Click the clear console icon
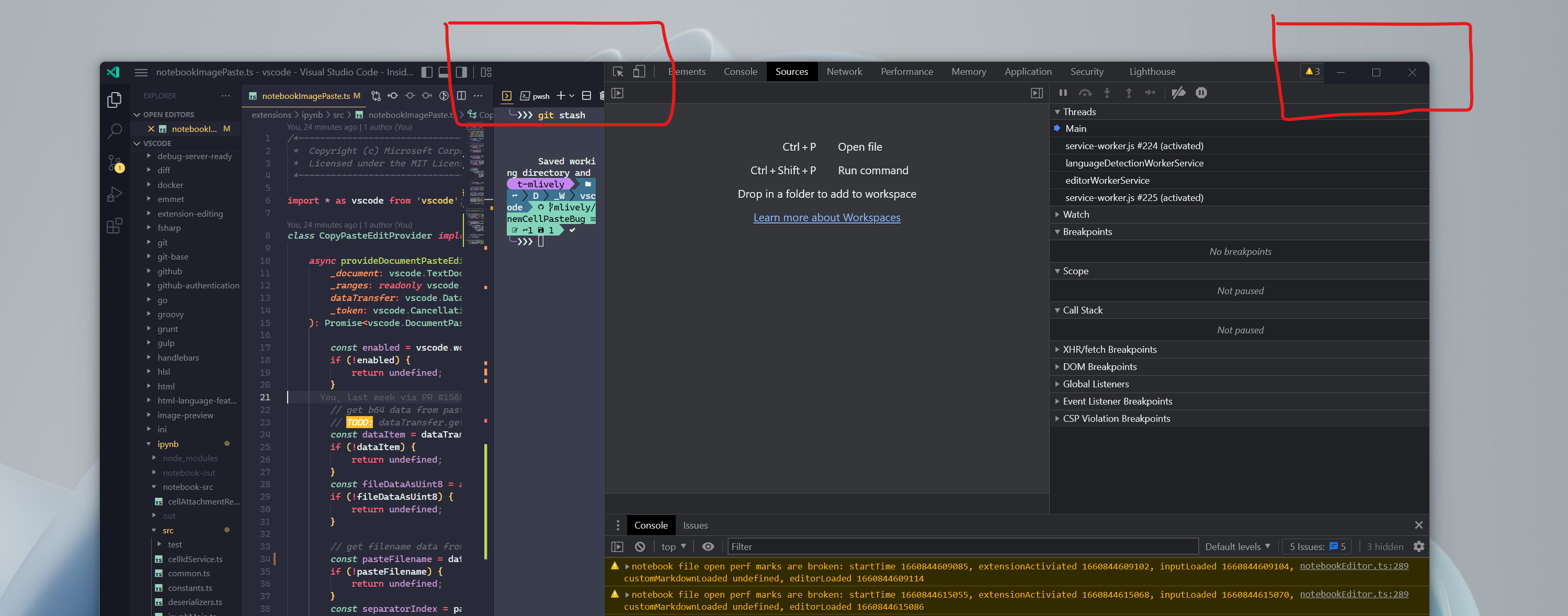Viewport: 1568px width, 616px height. [640, 546]
